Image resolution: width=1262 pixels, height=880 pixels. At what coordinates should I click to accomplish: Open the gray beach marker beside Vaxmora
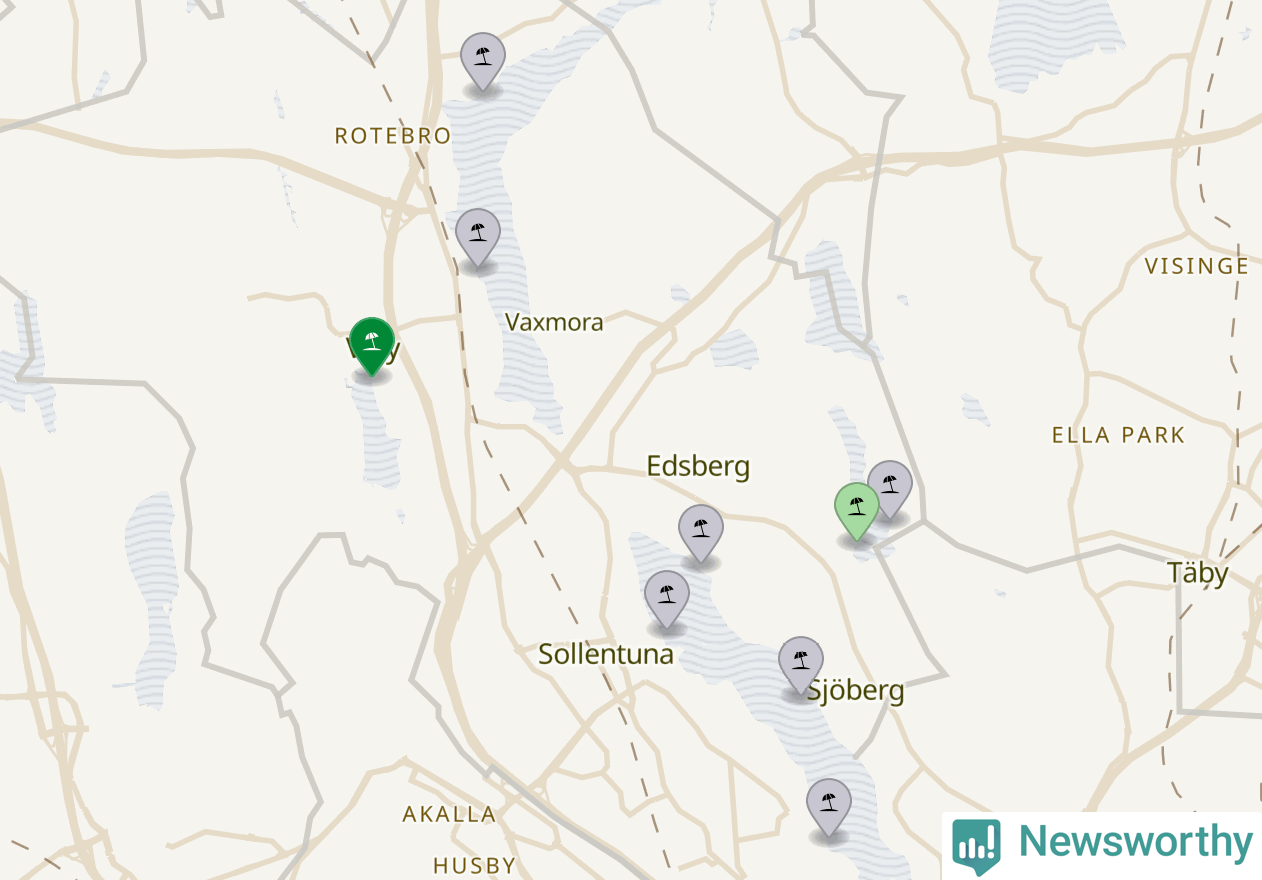point(478,238)
